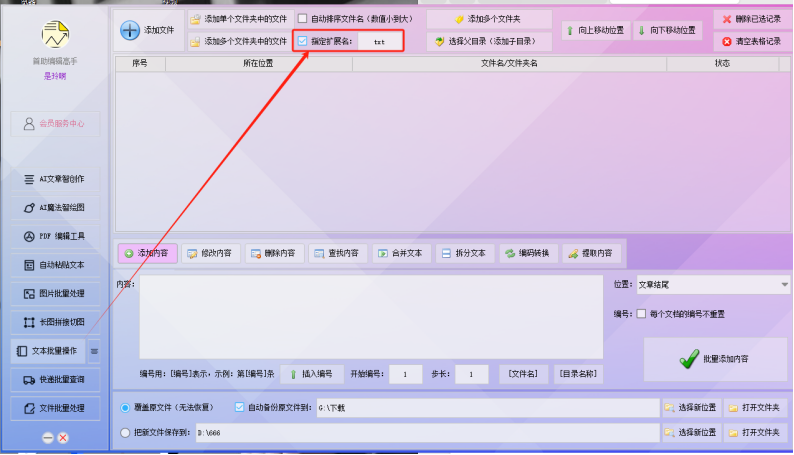The image size is (794, 455).
Task: Open 图片批量处理 in the sidebar
Action: [x=55, y=294]
